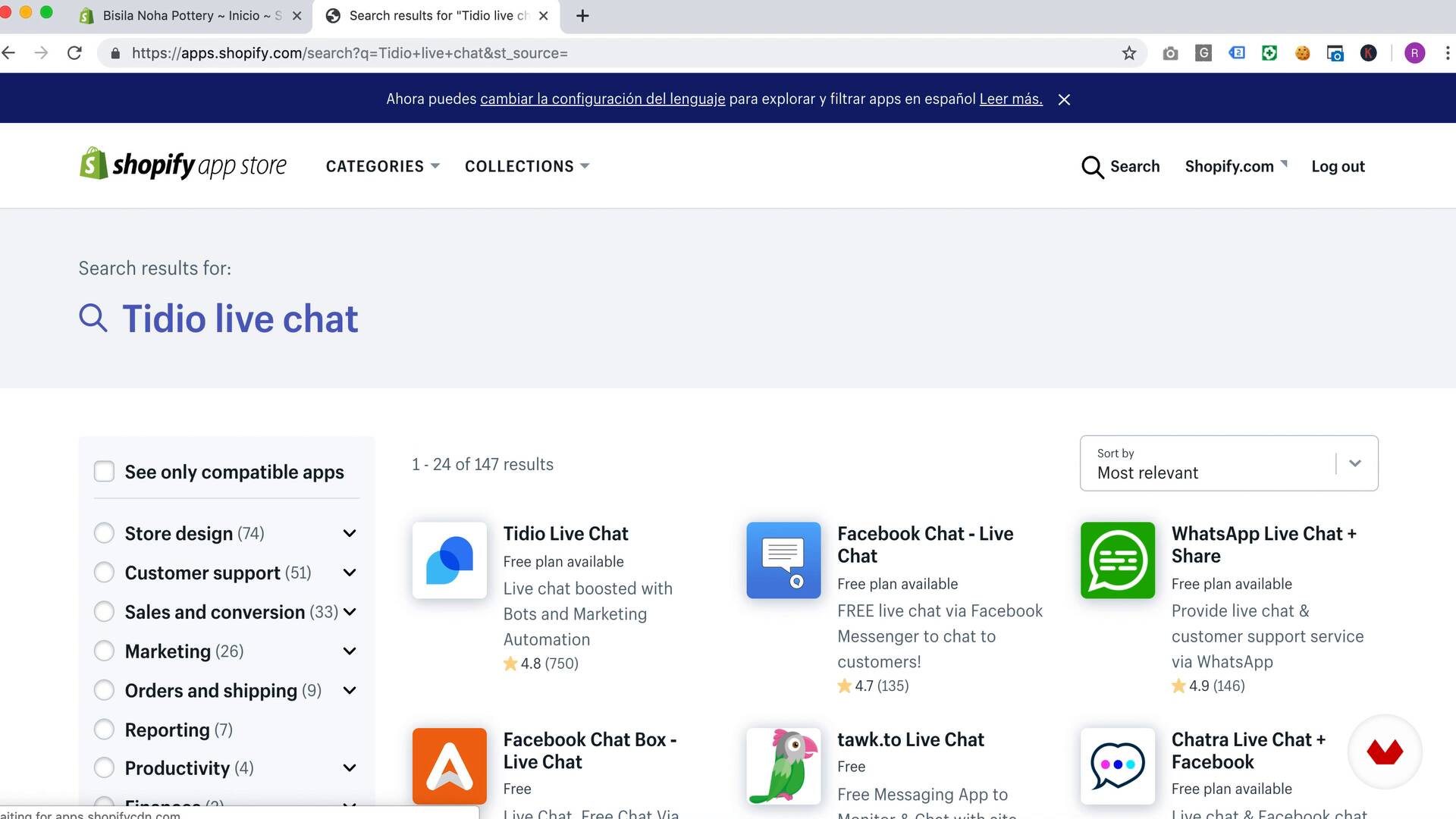Screen dimensions: 1456x819
Task: Open the Chrome three-dot menu
Action: coord(1448,53)
